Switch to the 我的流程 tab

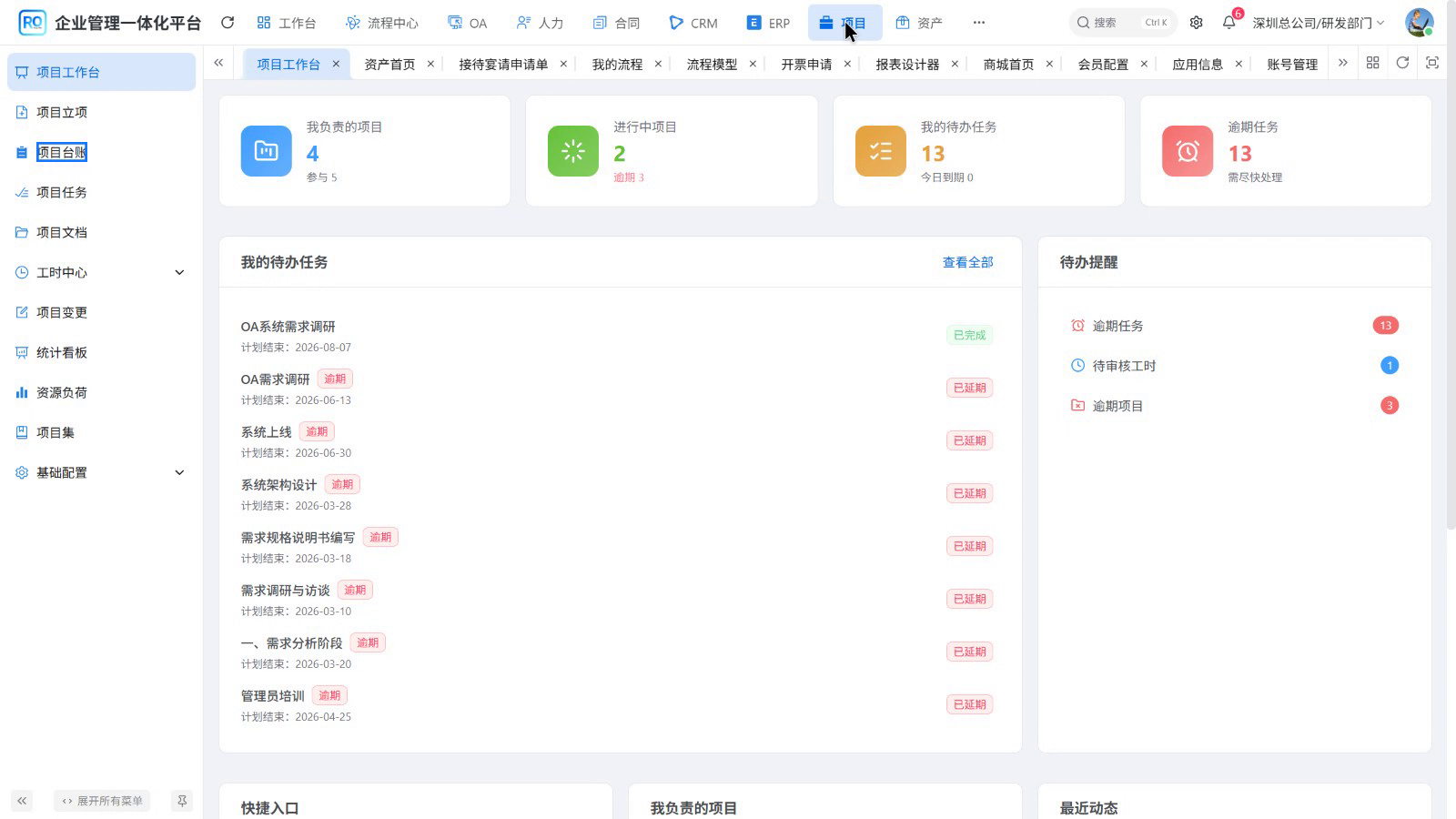click(617, 65)
